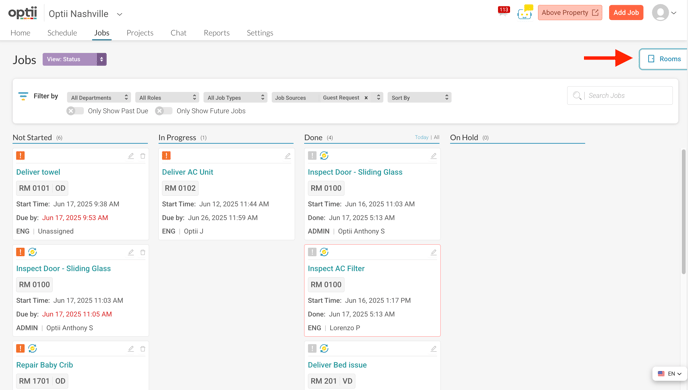Open the All Job Types filter dropdown
Image resolution: width=688 pixels, height=390 pixels.
[235, 97]
